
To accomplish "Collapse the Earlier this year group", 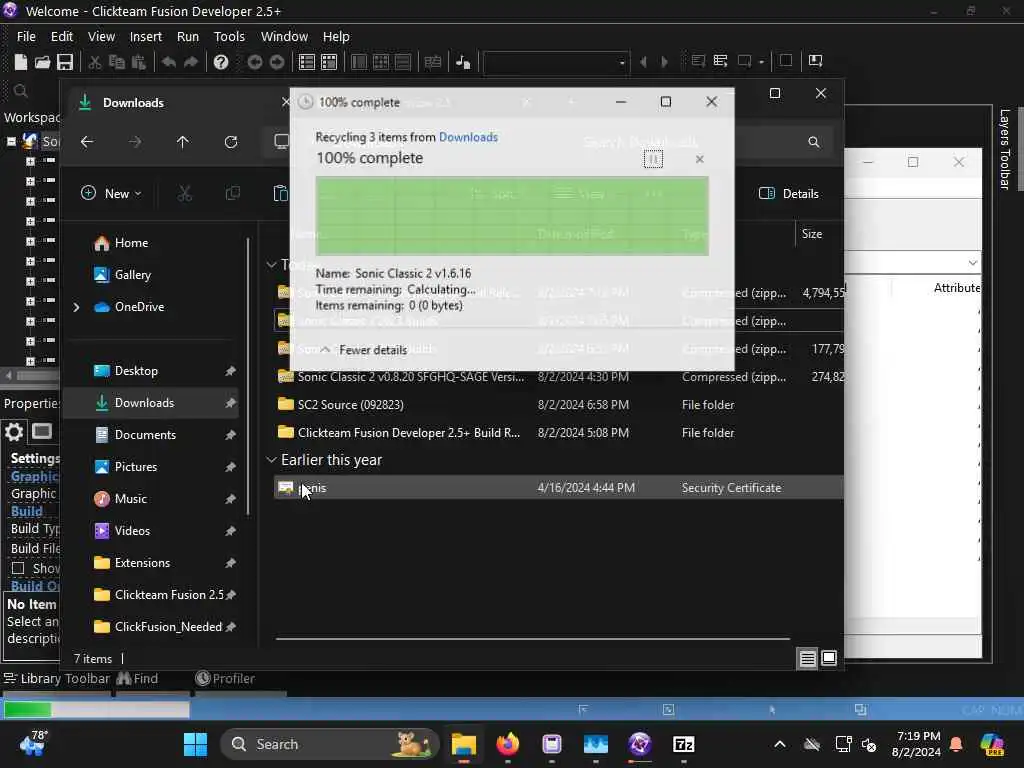I will (x=271, y=460).
